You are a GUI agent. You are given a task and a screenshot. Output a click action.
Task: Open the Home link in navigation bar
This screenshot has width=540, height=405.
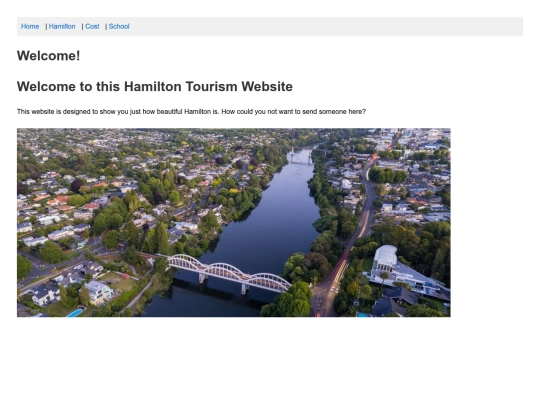[30, 27]
